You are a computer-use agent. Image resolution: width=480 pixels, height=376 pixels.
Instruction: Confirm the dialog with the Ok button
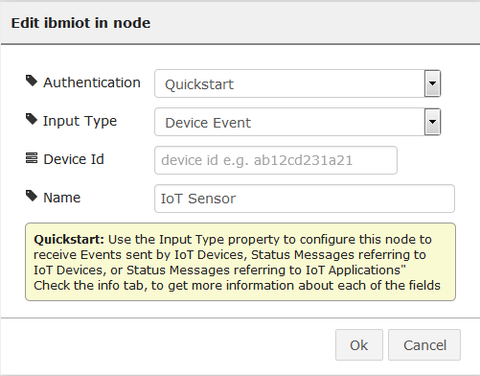coord(359,345)
